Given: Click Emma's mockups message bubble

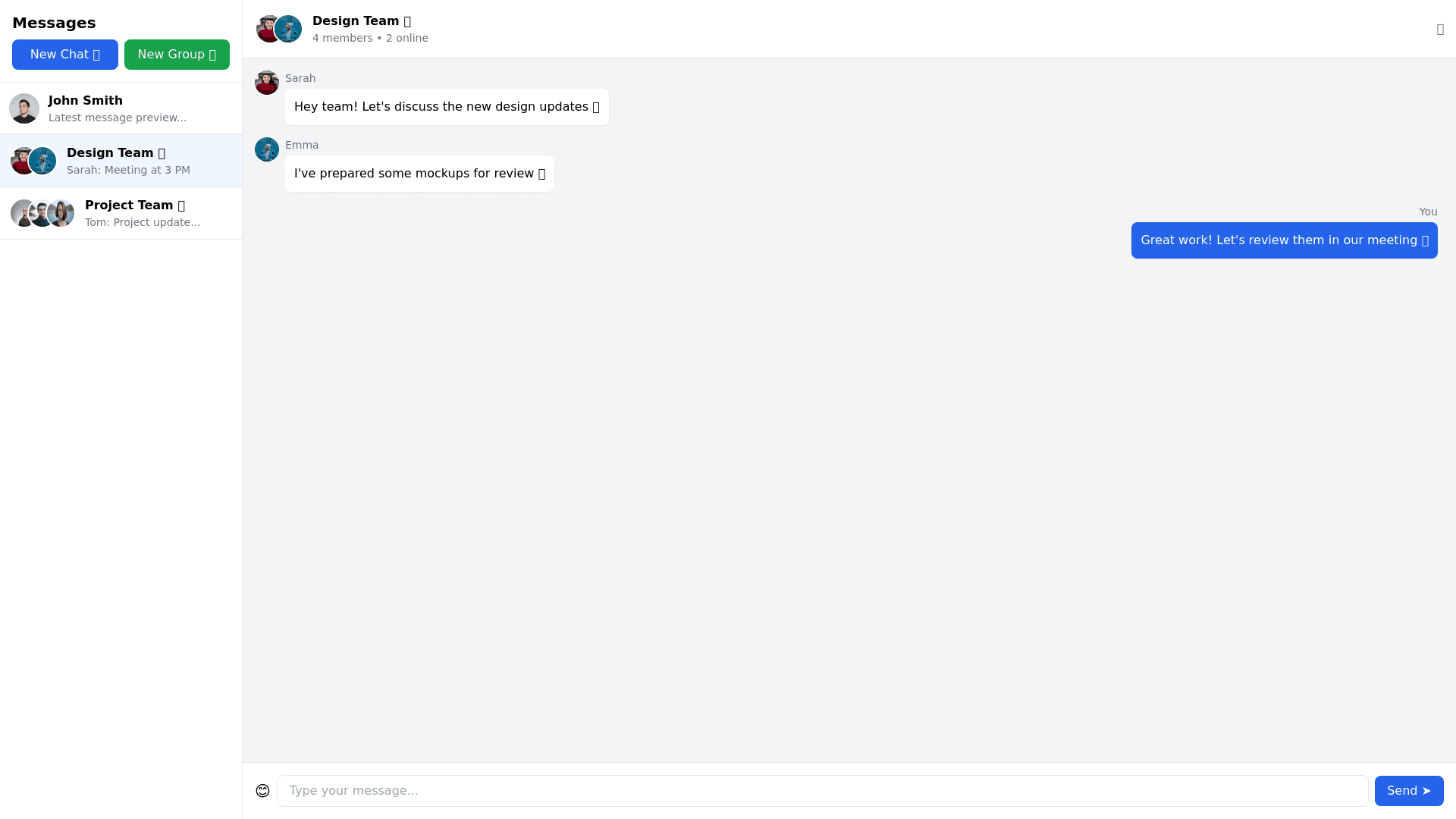Looking at the screenshot, I should click(419, 174).
